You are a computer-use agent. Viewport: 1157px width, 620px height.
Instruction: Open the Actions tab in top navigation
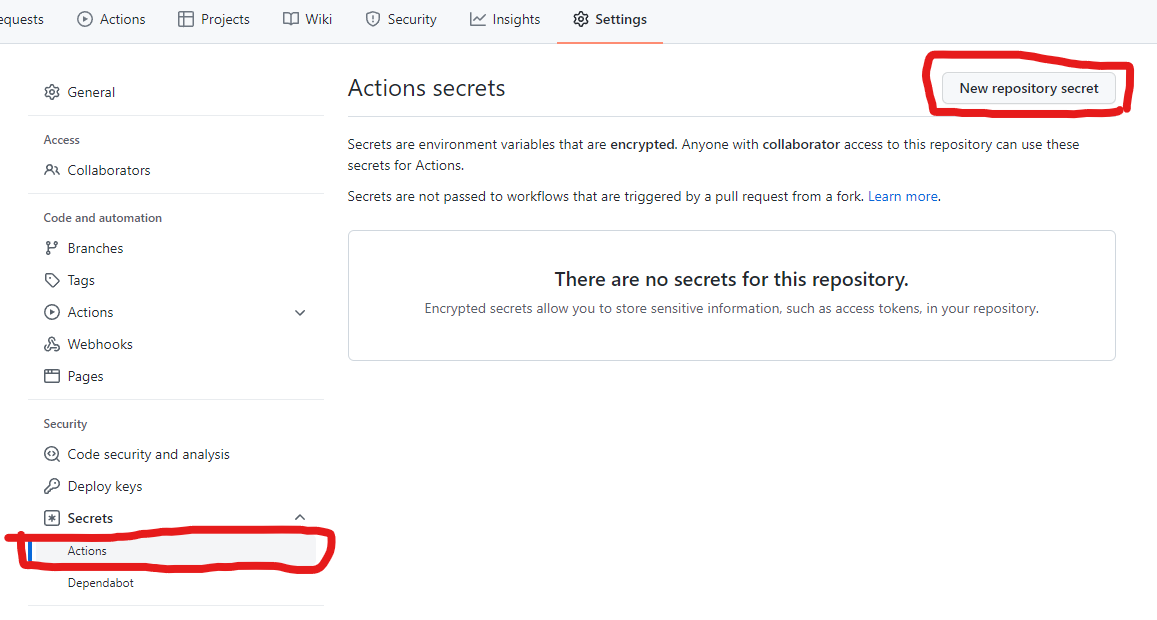point(111,19)
